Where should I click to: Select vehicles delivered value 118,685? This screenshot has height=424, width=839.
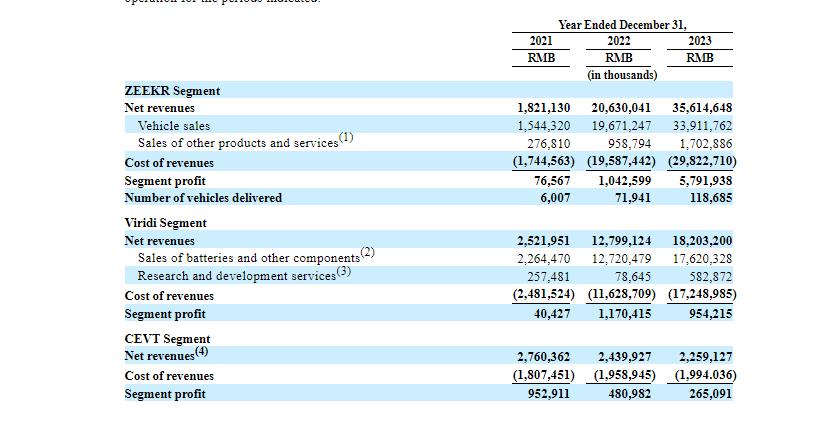[x=711, y=198]
